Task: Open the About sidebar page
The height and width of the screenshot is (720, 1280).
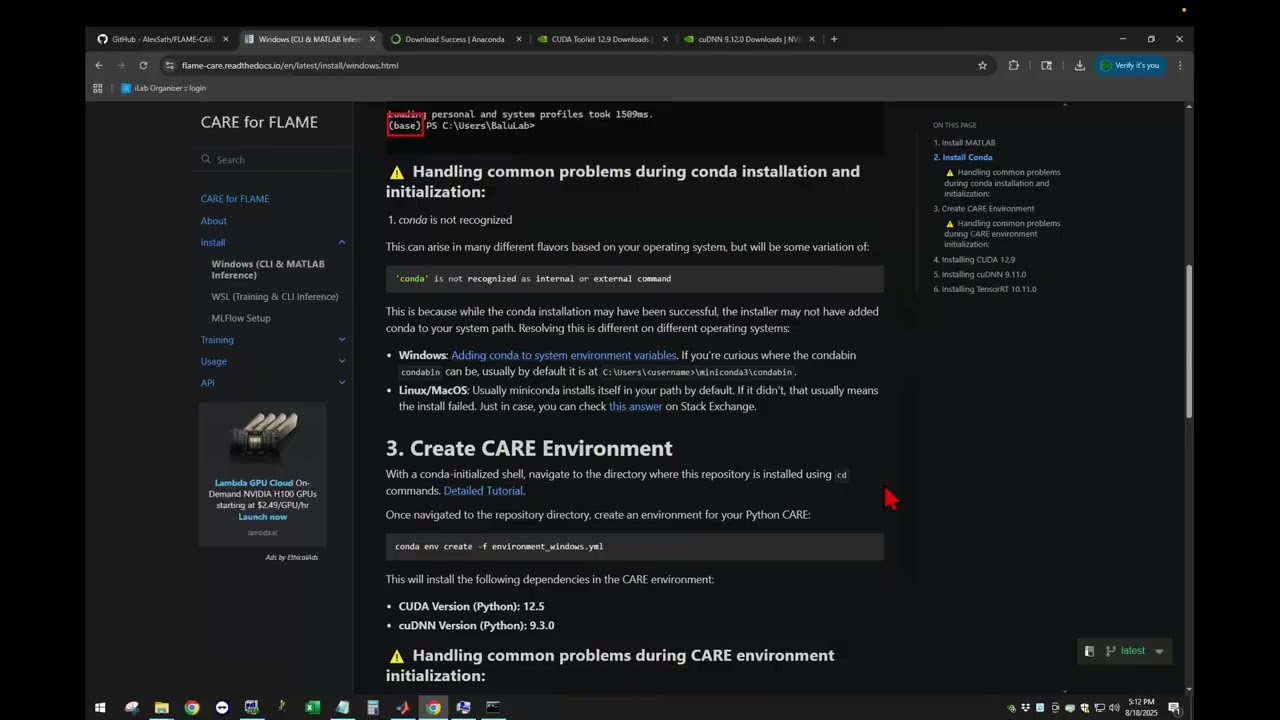Action: coord(214,221)
